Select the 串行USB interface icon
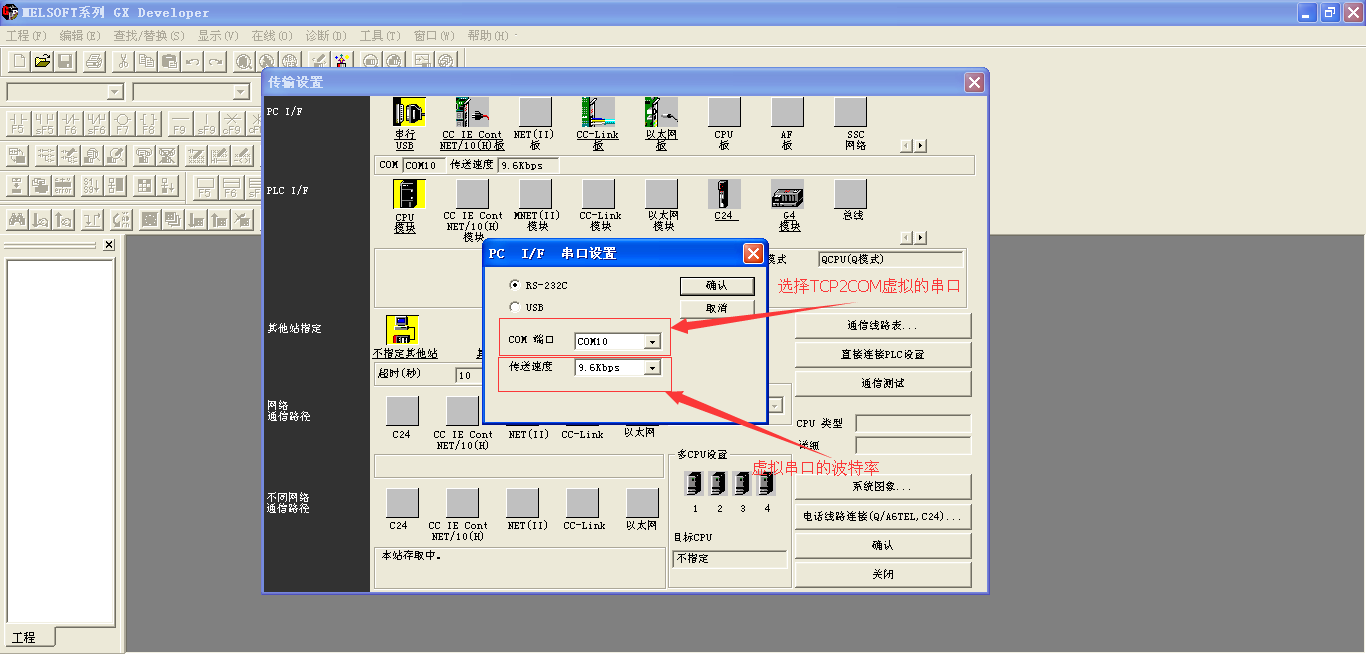The height and width of the screenshot is (654, 1366). [410, 112]
